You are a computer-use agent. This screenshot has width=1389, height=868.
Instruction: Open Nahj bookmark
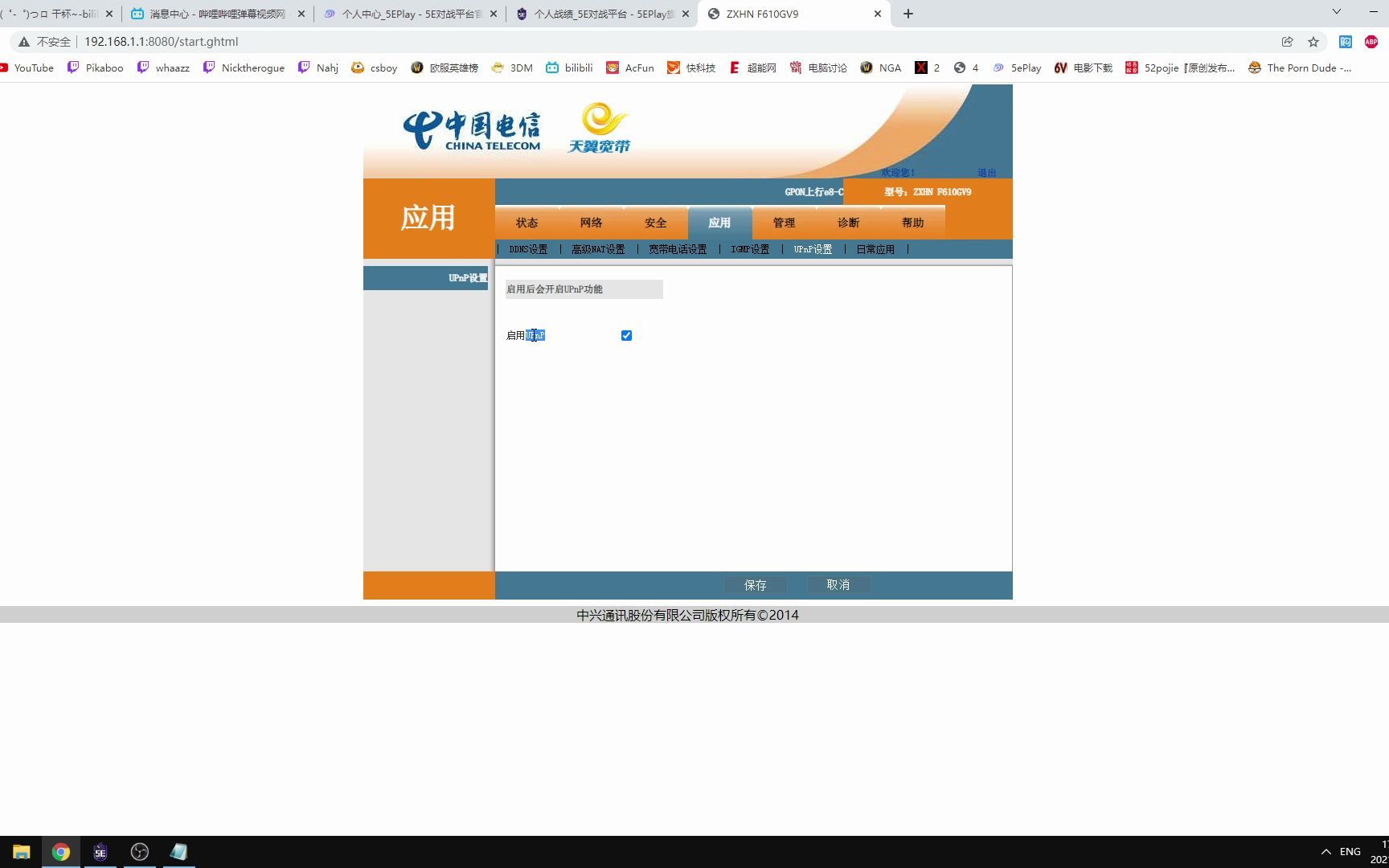(x=318, y=68)
